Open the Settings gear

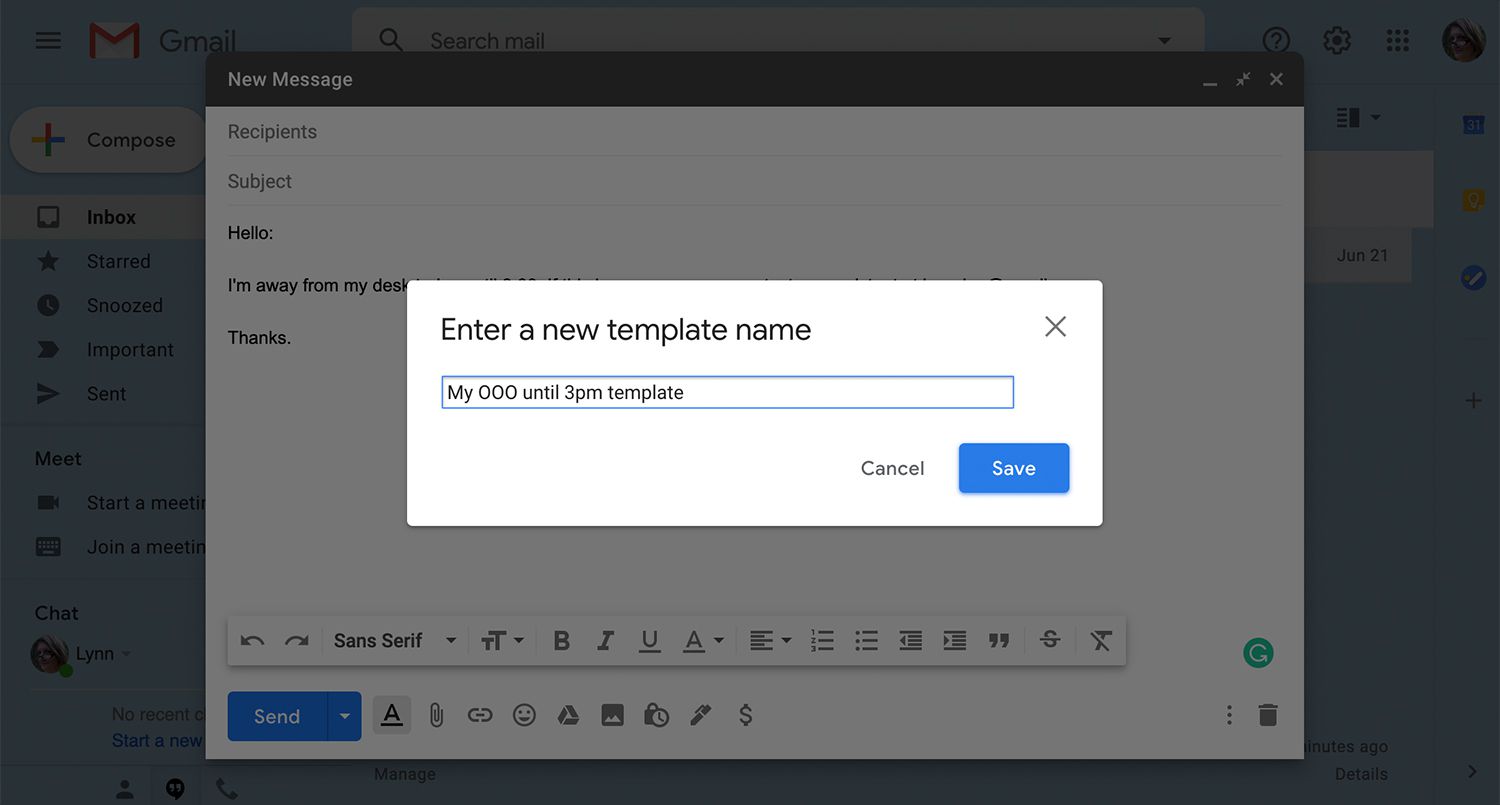click(x=1337, y=40)
